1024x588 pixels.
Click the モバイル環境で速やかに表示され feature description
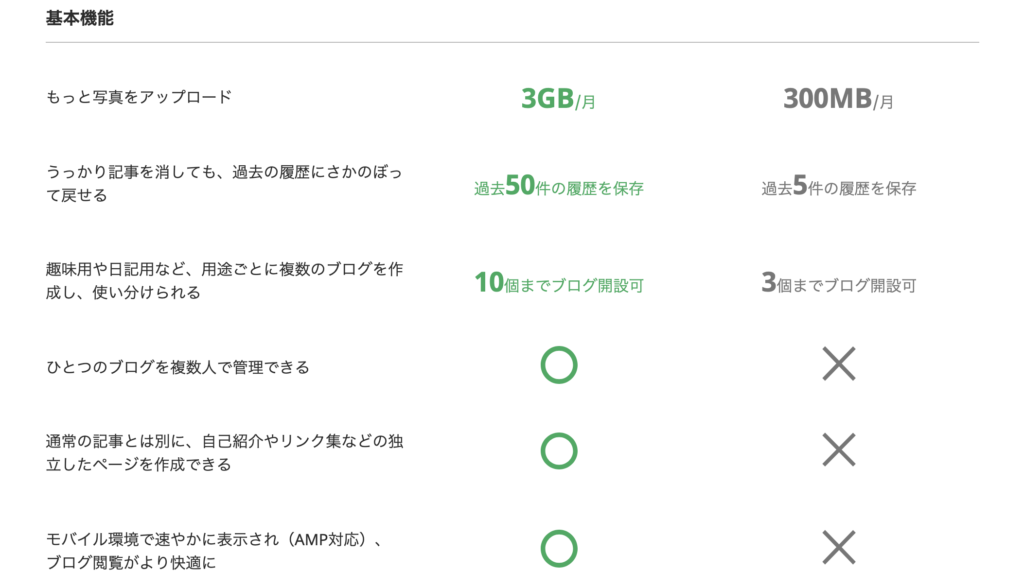click(214, 551)
